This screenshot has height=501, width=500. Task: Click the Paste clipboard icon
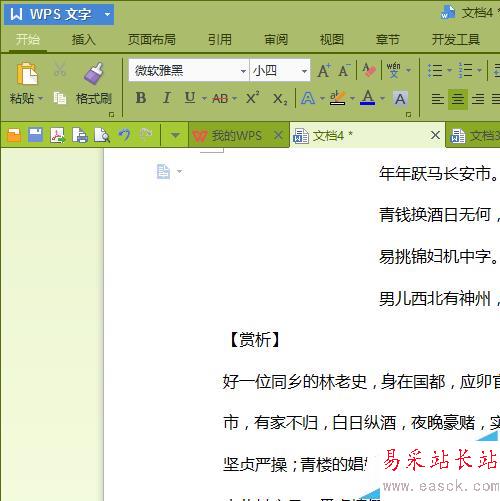pyautogui.click(x=27, y=74)
